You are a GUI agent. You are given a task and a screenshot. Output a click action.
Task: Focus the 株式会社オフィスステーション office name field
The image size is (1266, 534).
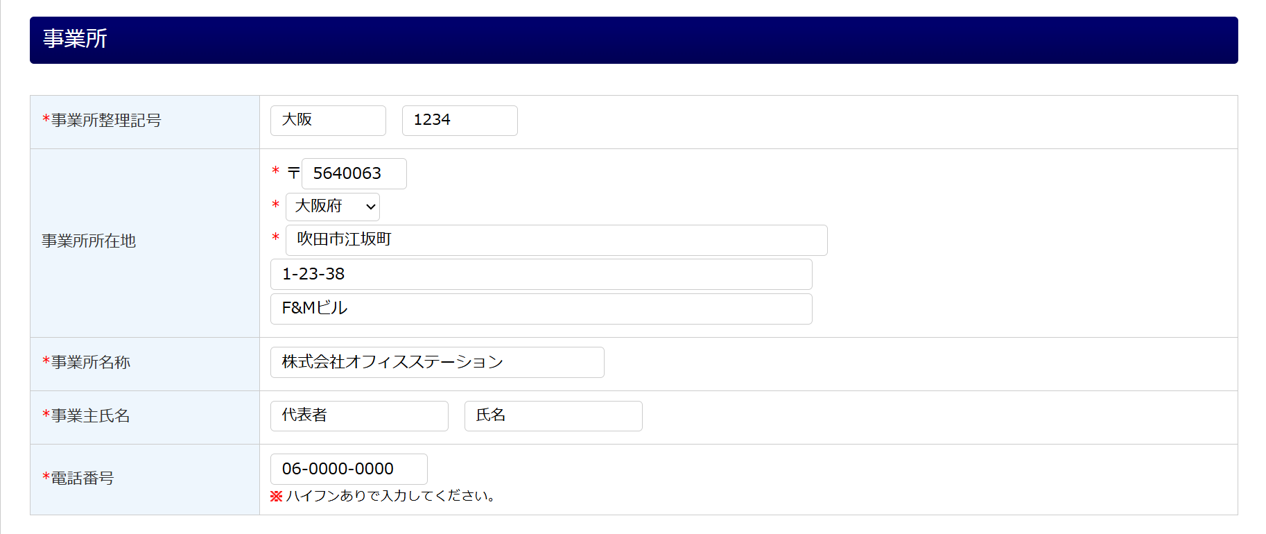pyautogui.click(x=437, y=362)
